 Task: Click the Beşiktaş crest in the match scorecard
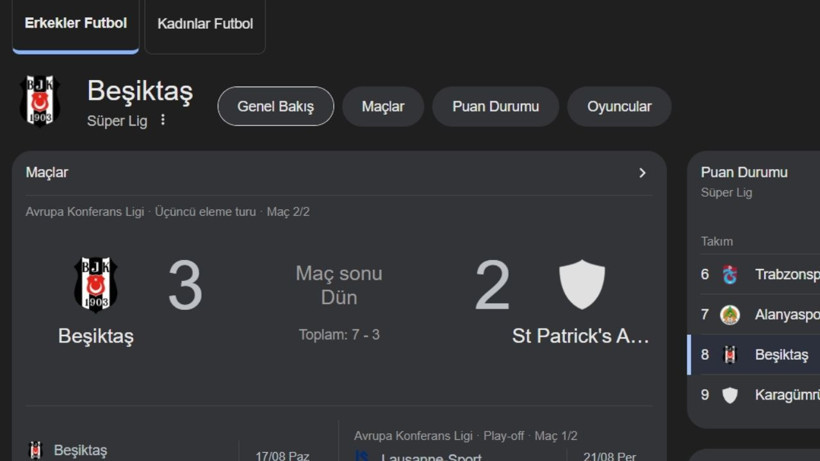[95, 284]
